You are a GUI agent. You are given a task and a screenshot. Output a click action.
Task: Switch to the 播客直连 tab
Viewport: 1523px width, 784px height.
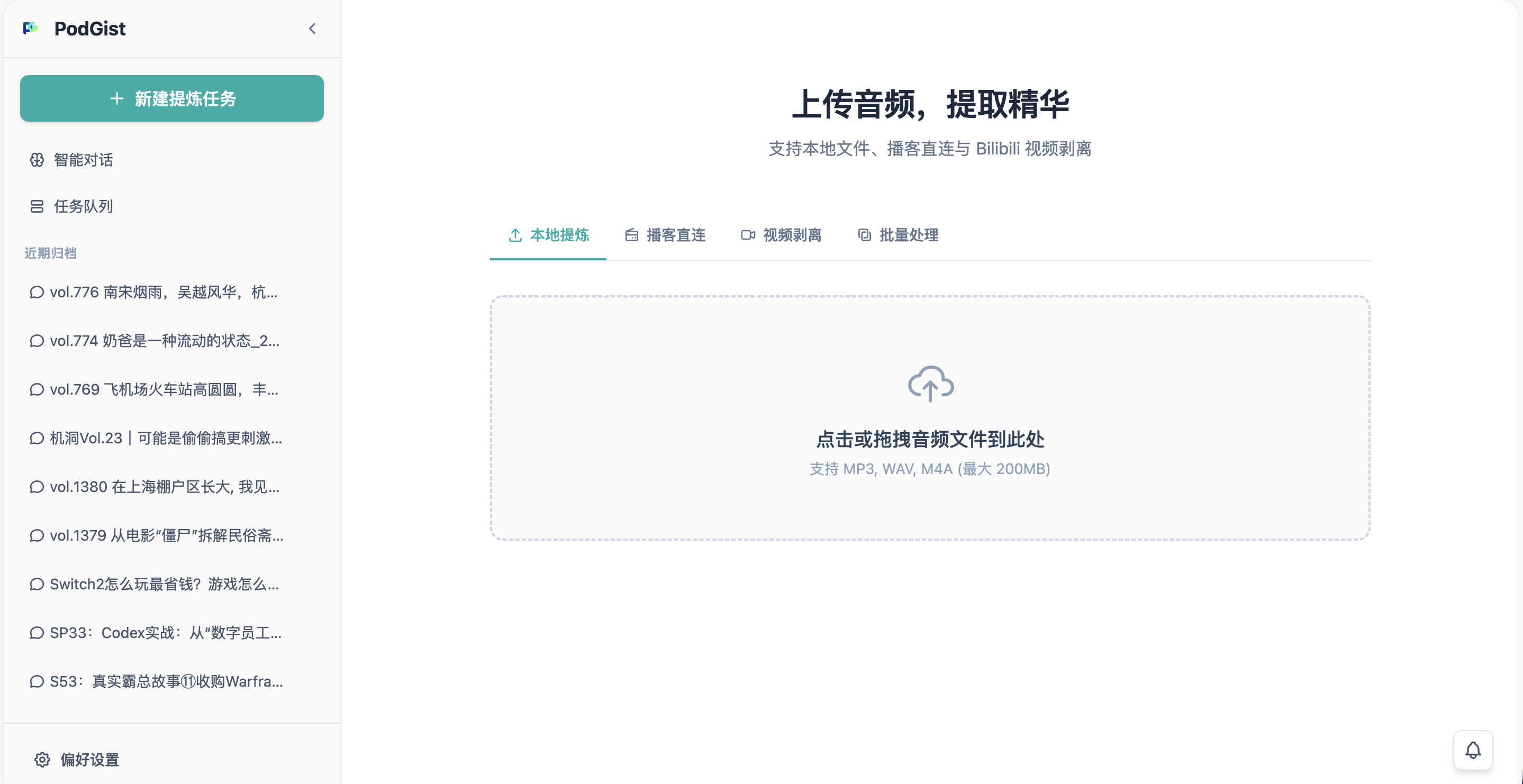(x=665, y=235)
